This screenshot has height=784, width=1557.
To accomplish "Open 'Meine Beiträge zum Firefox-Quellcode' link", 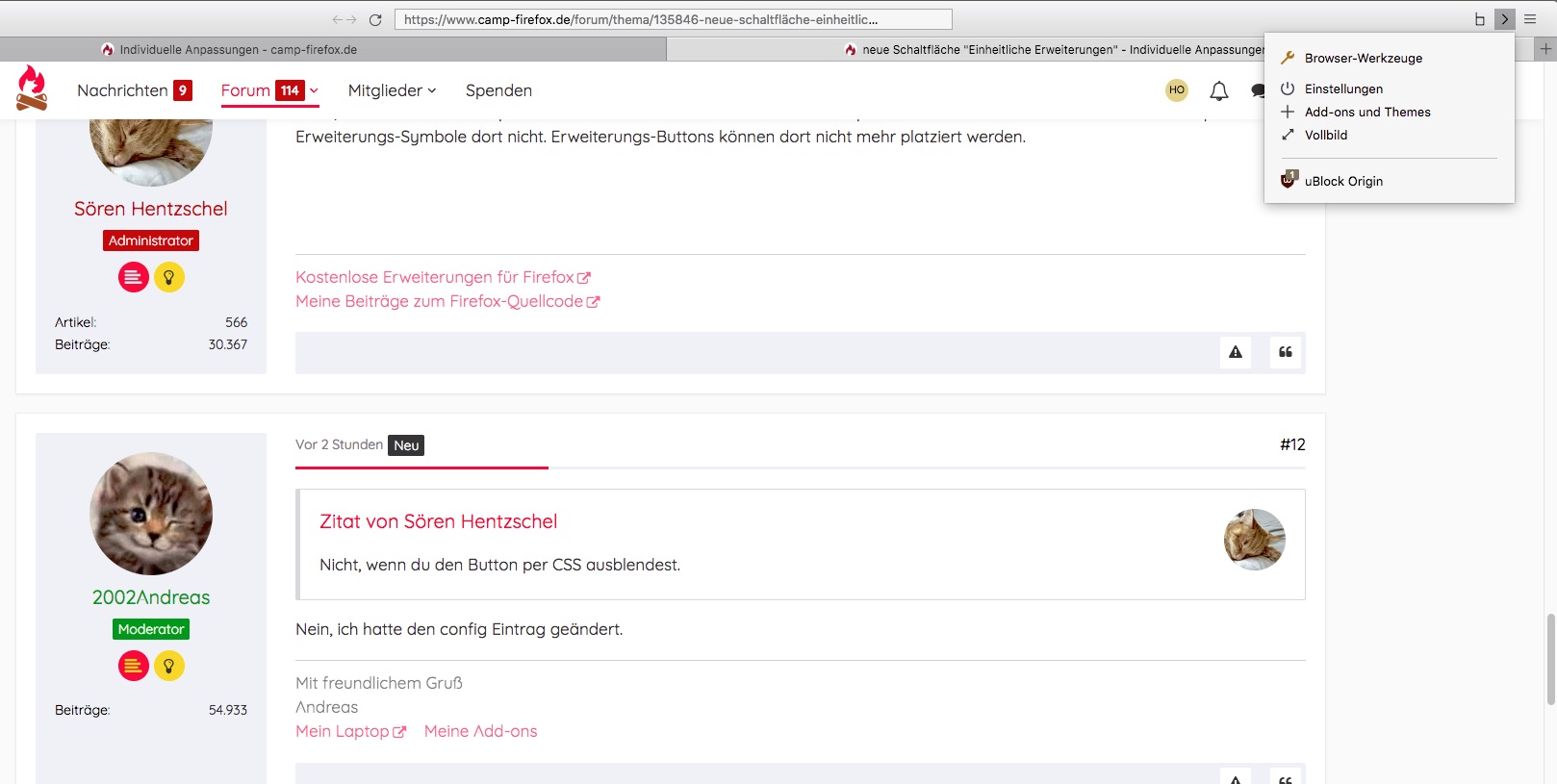I will pyautogui.click(x=447, y=301).
